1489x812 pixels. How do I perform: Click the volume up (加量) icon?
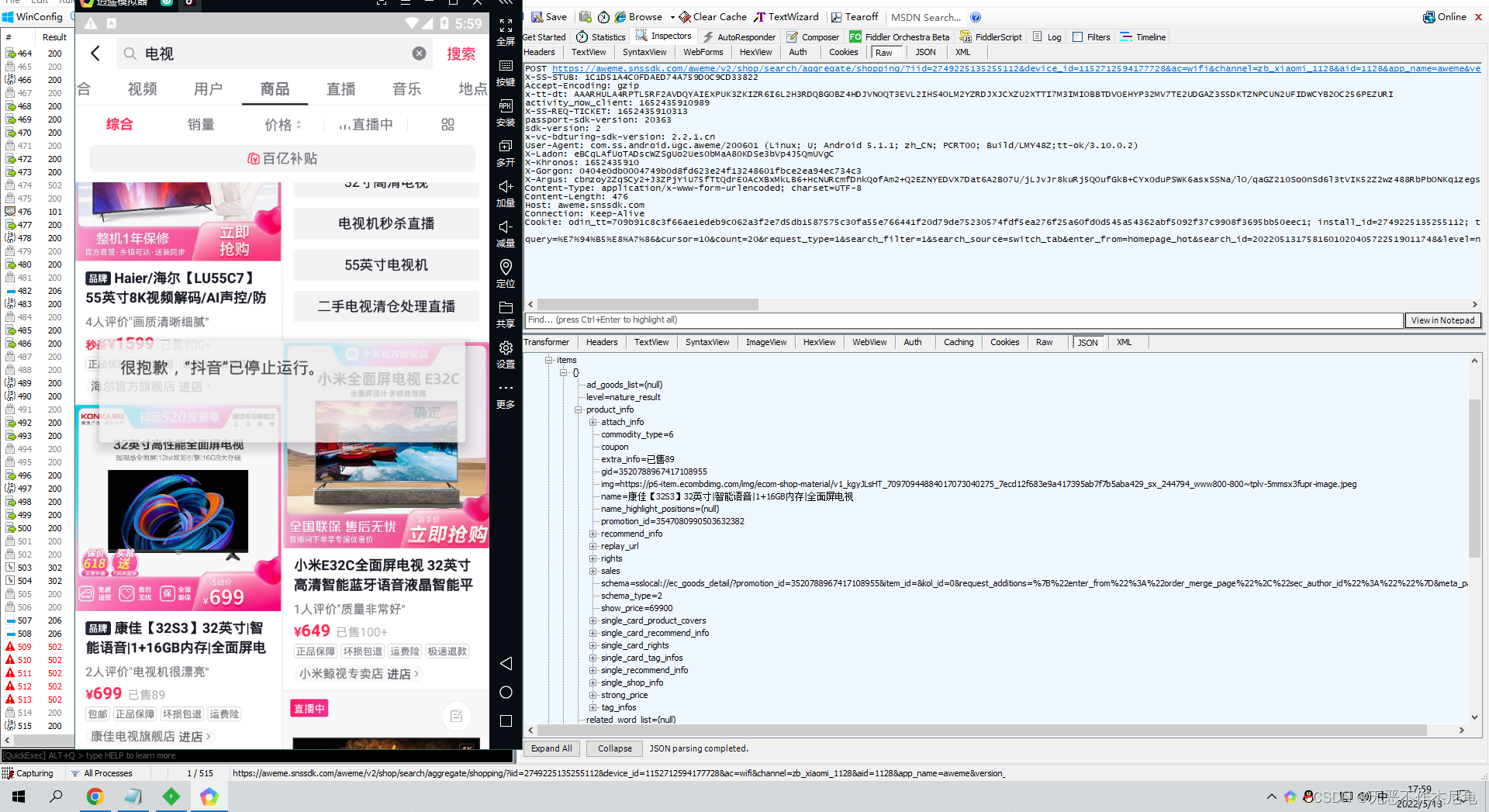click(506, 187)
